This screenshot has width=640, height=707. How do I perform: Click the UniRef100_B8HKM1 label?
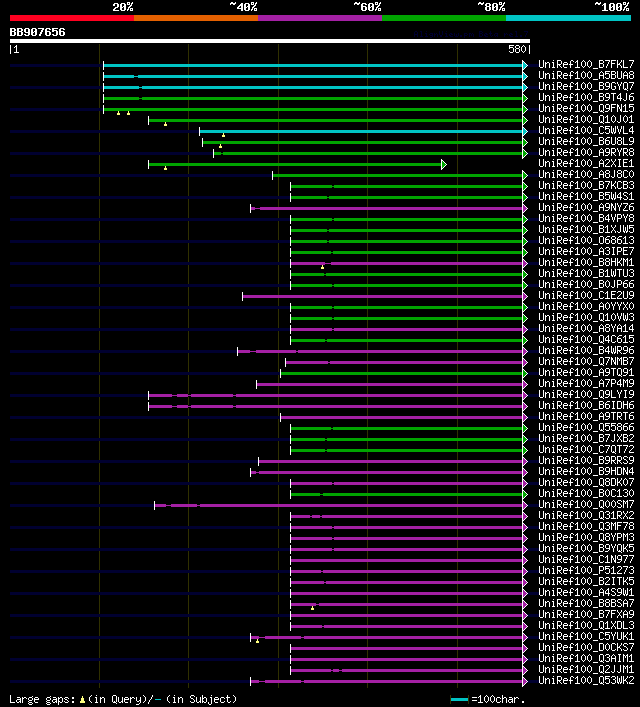click(586, 262)
